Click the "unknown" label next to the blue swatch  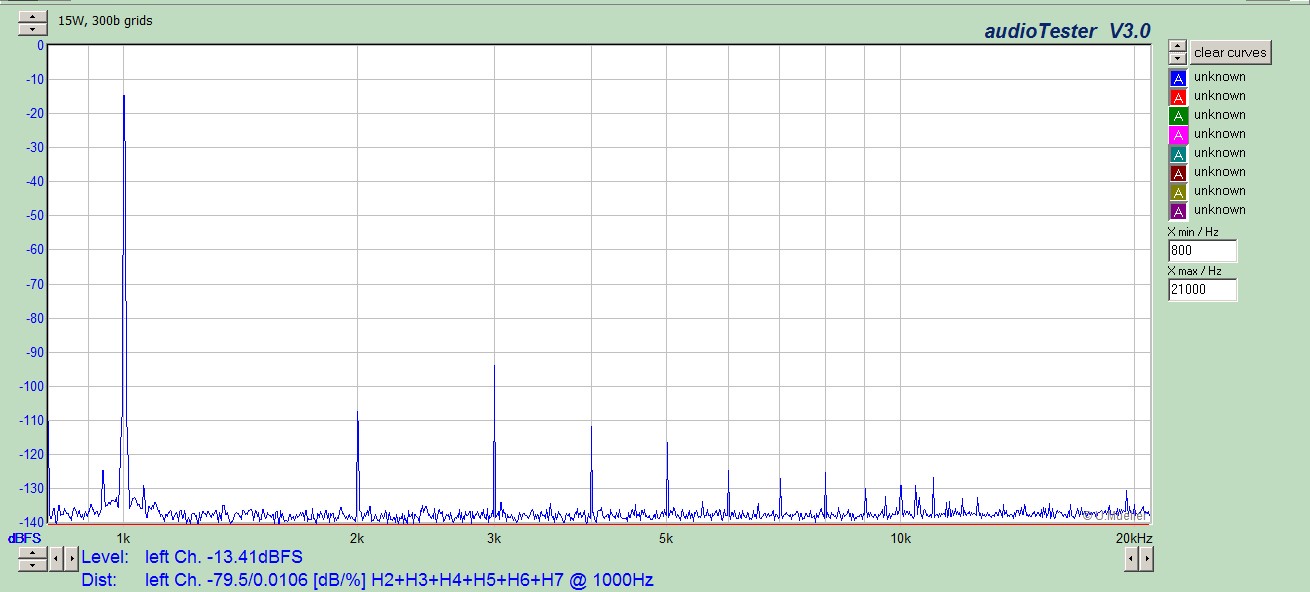tap(1220, 77)
